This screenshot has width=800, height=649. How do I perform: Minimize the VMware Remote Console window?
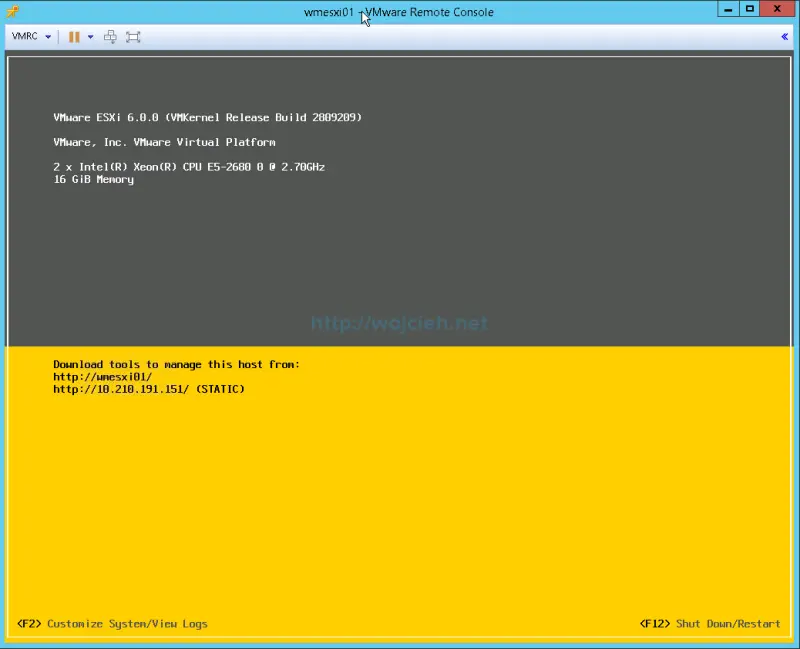726,9
